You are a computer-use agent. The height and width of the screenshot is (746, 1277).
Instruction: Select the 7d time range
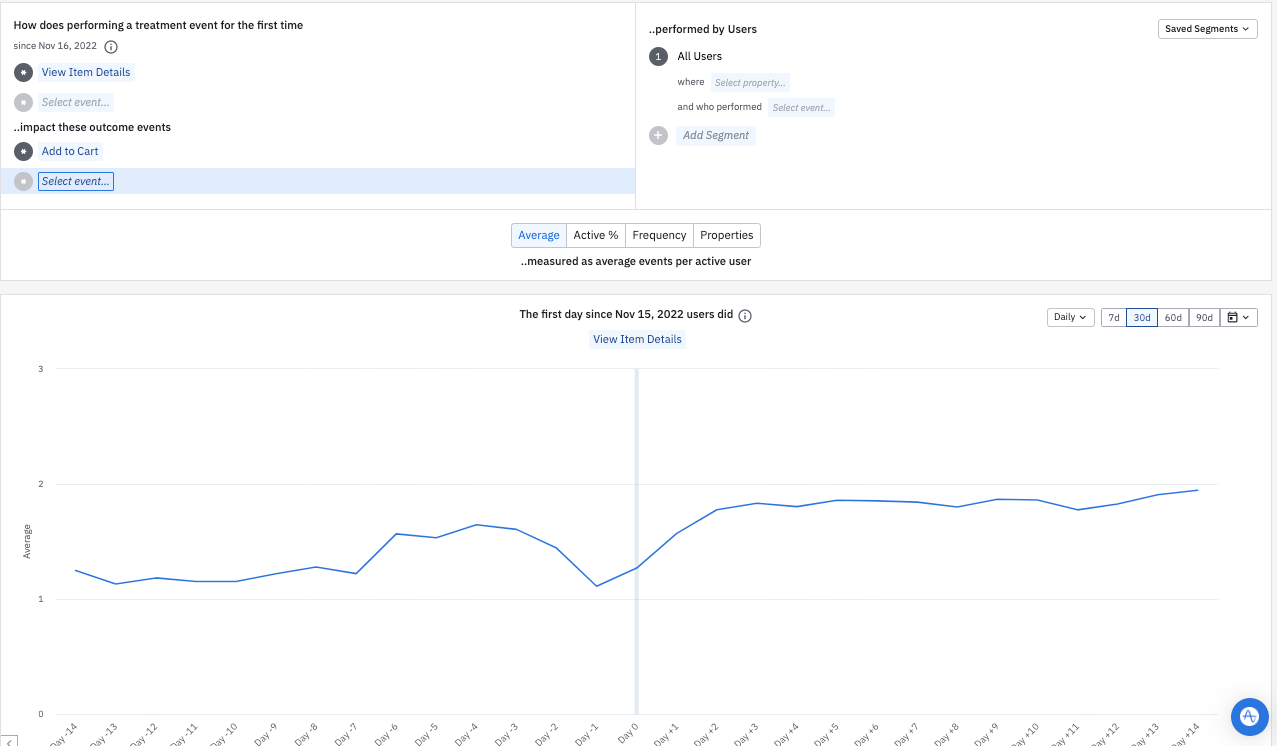coord(1113,317)
